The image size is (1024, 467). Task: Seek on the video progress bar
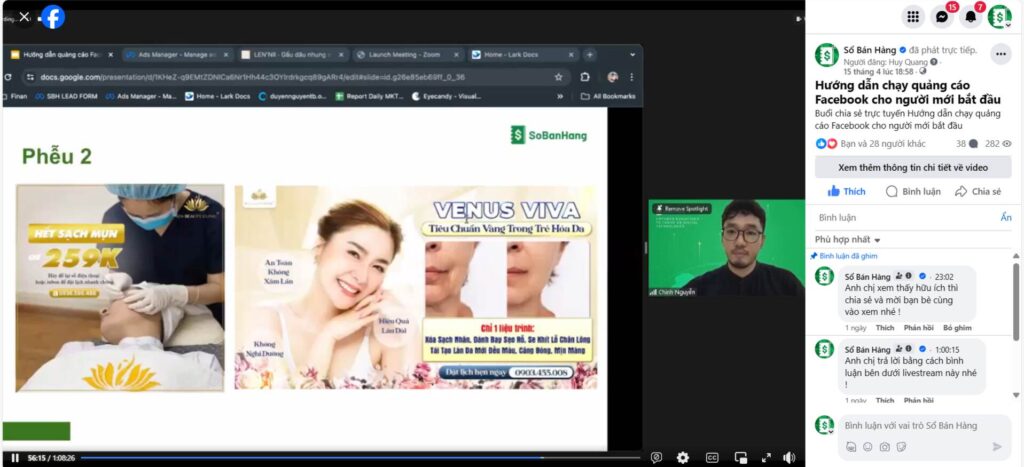click(x=359, y=458)
